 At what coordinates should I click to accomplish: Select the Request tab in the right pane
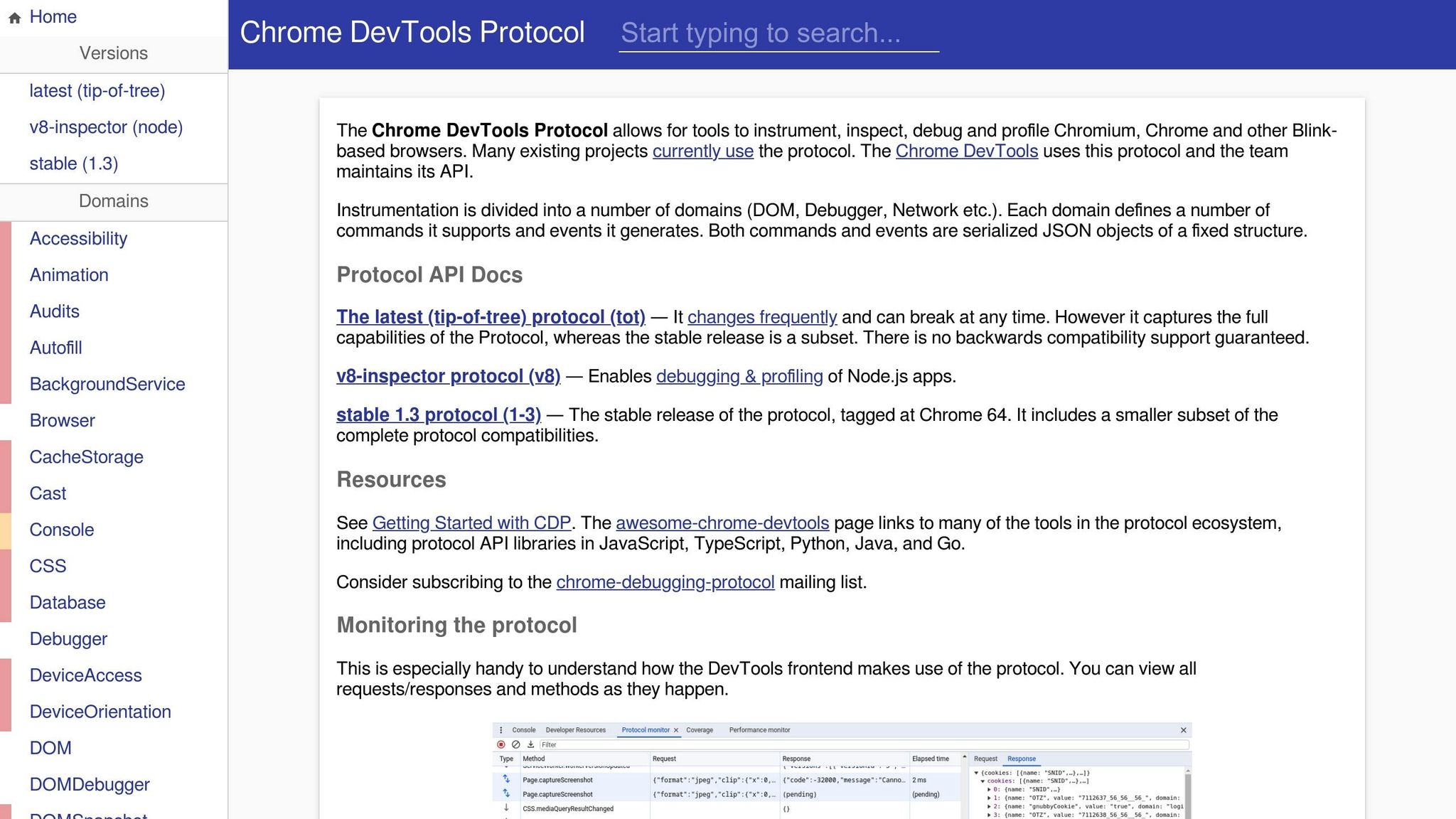(x=985, y=758)
